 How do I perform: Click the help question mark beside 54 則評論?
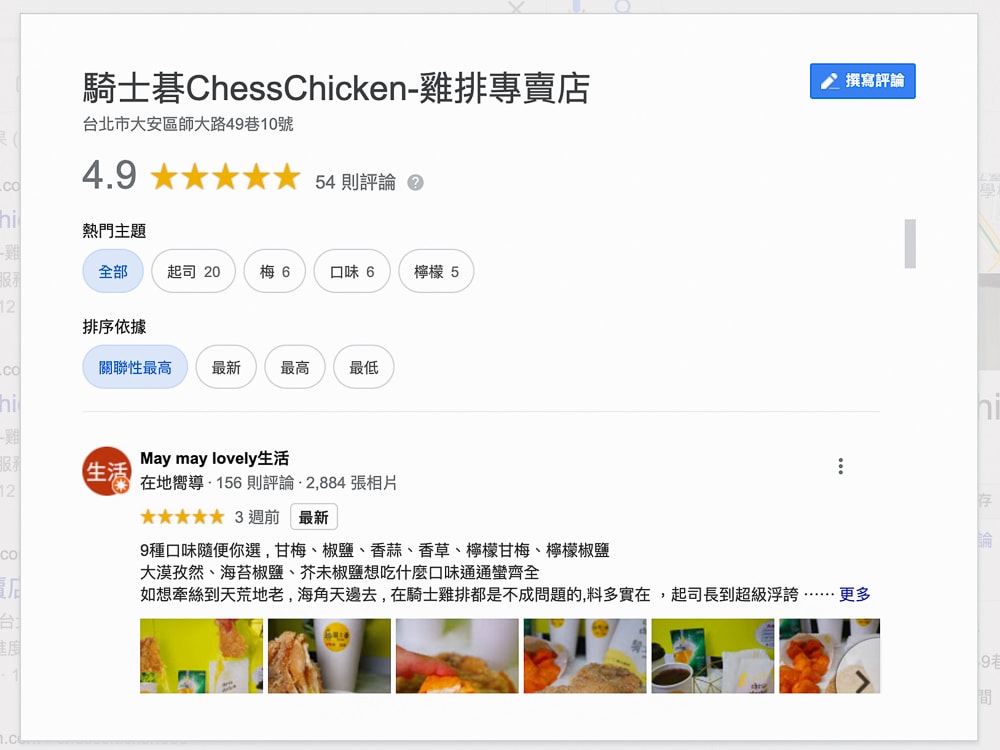[415, 183]
